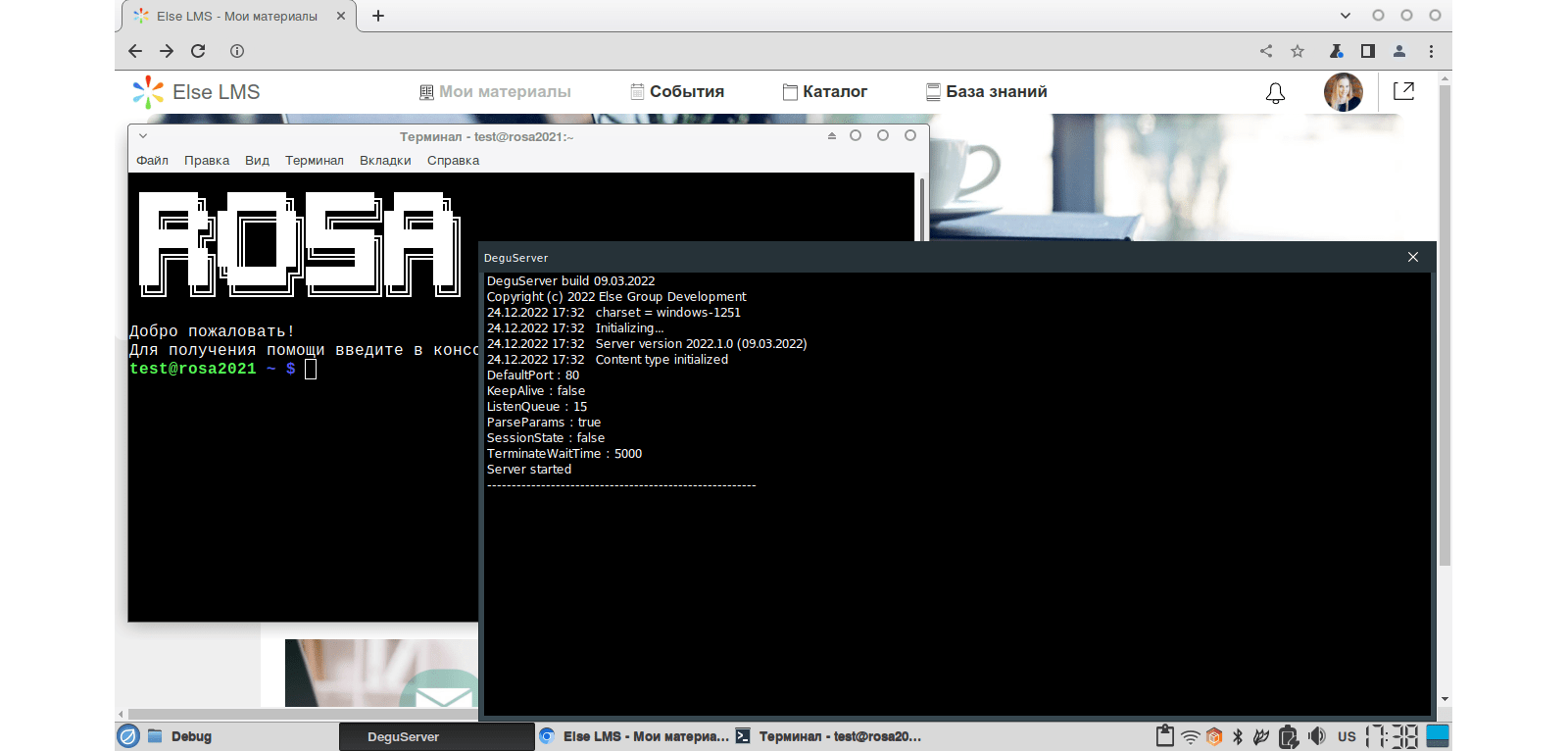Open Мои материалы section
1568x751 pixels.
pyautogui.click(x=495, y=92)
